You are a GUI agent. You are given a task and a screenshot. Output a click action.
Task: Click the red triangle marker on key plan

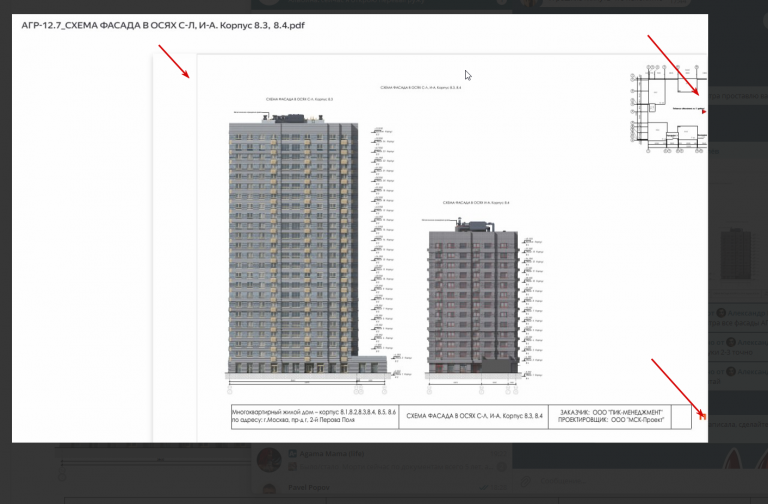point(704,112)
